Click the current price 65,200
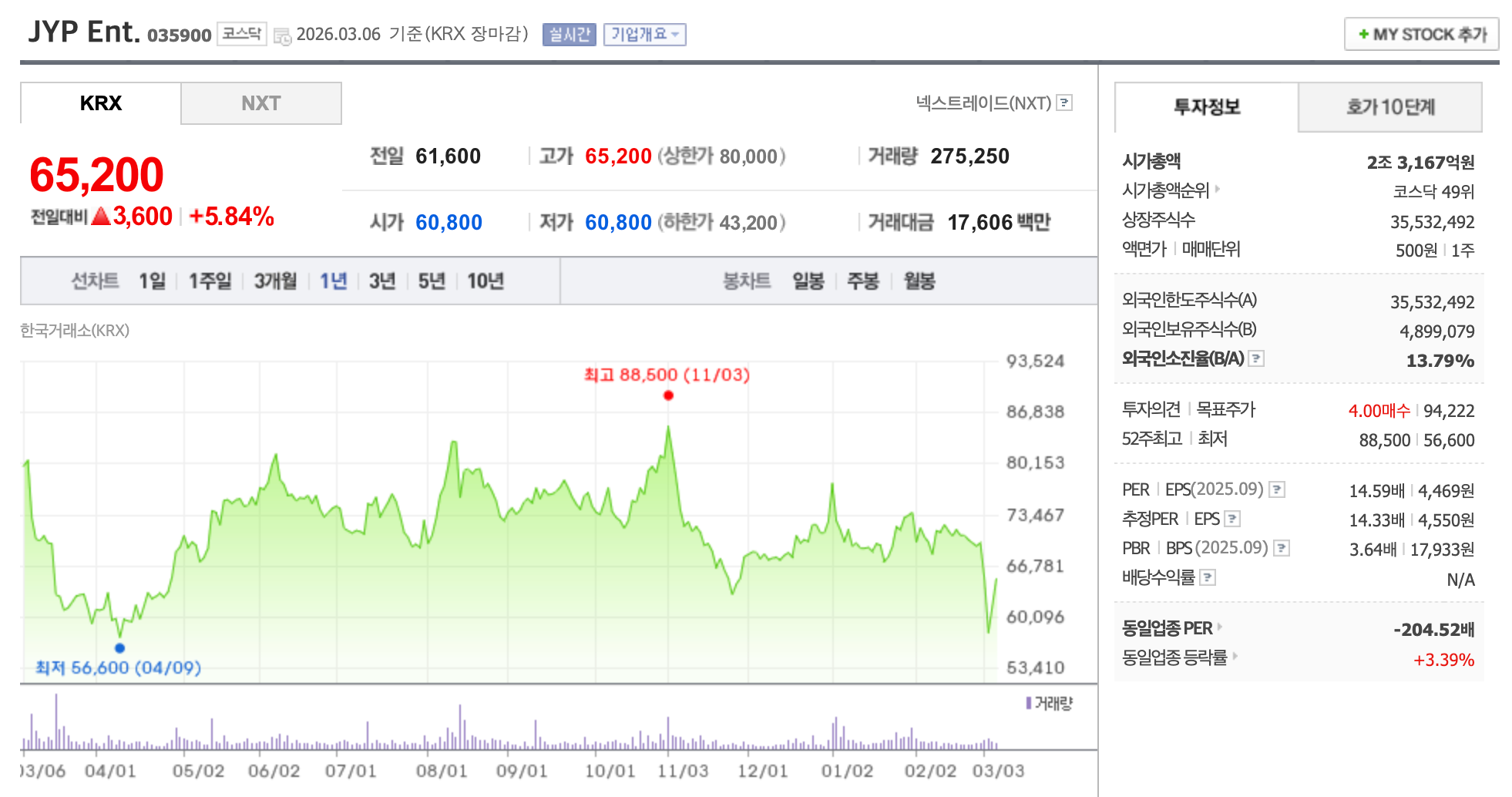The height and width of the screenshot is (797, 1512). coord(96,175)
